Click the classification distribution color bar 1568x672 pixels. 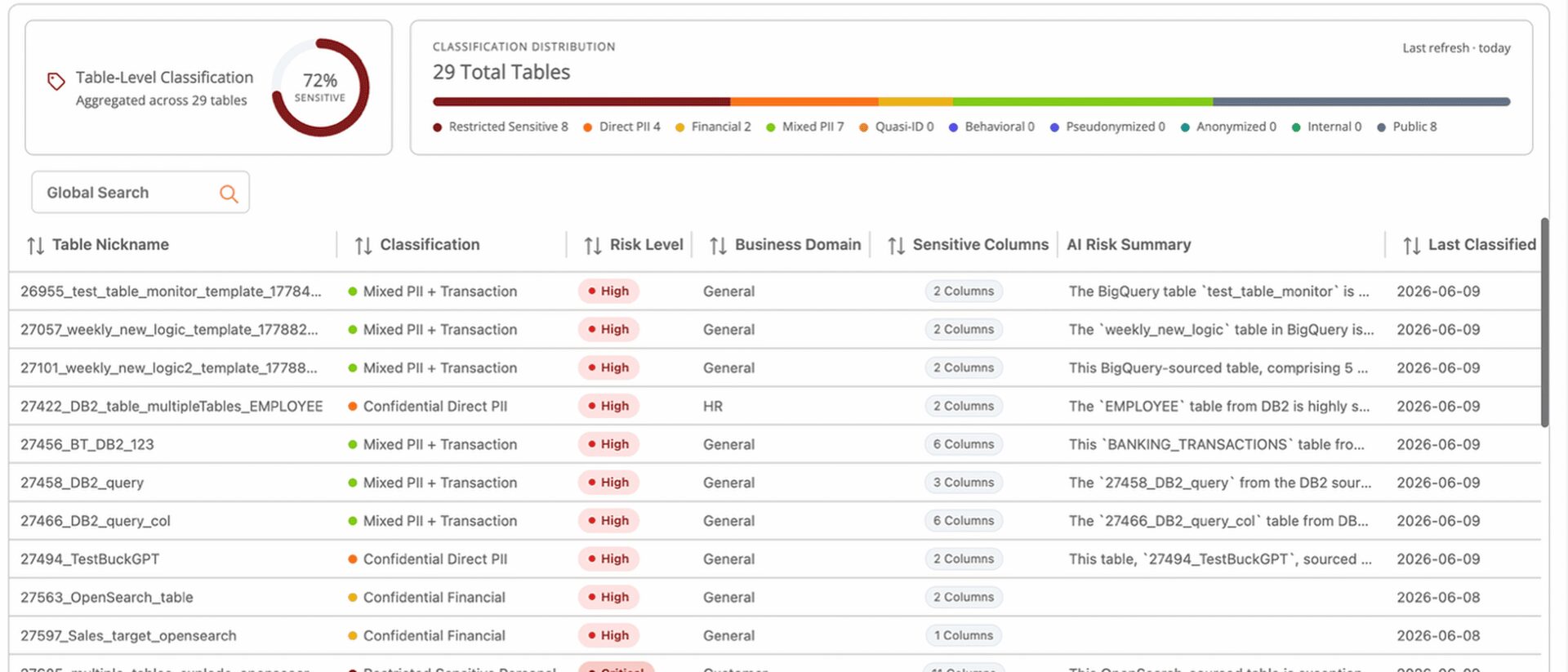[x=971, y=102]
